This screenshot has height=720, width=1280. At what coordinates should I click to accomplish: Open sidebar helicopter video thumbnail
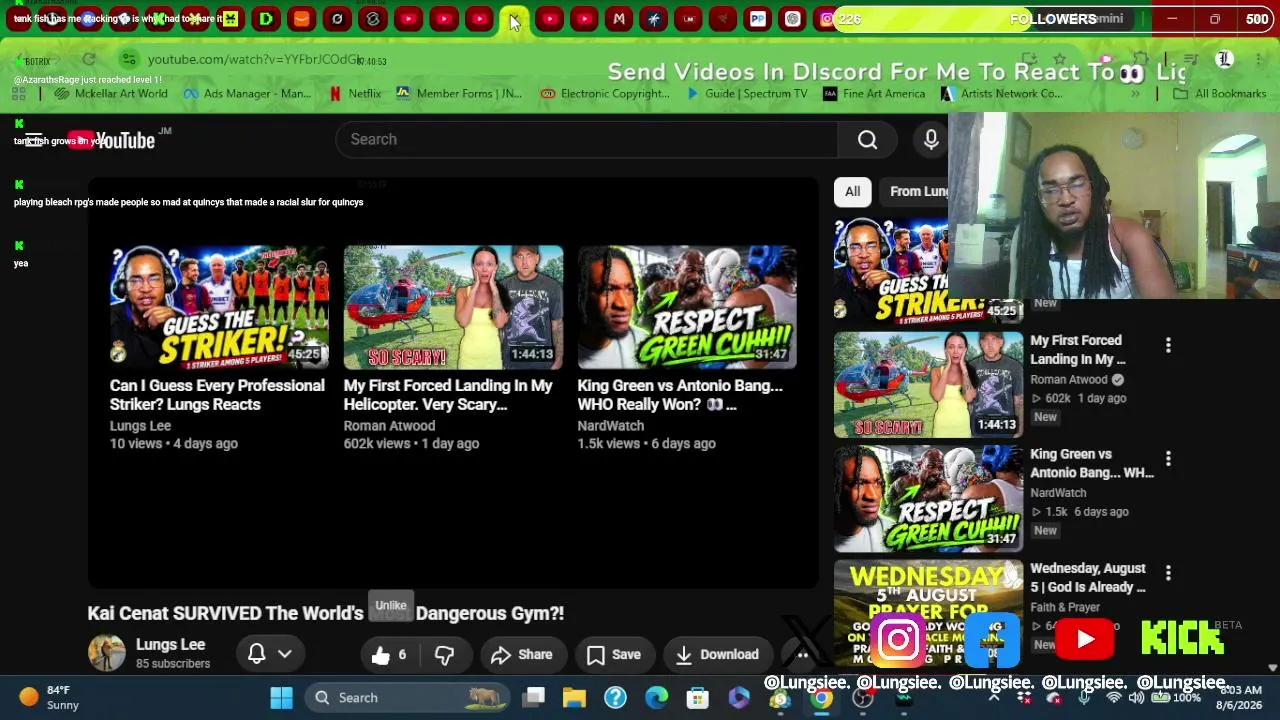pyautogui.click(x=929, y=385)
